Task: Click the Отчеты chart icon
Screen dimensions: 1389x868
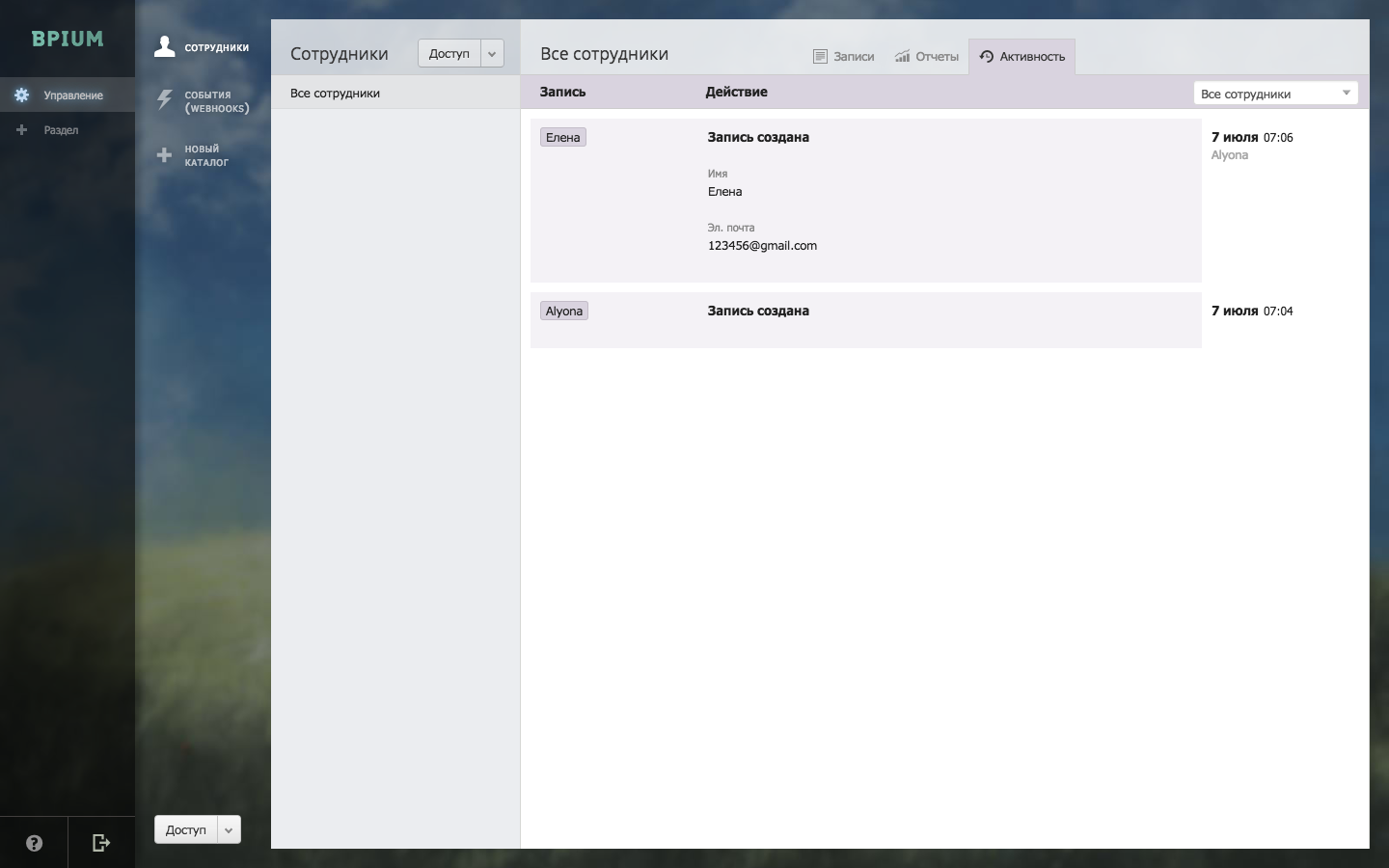Action: [x=902, y=57]
